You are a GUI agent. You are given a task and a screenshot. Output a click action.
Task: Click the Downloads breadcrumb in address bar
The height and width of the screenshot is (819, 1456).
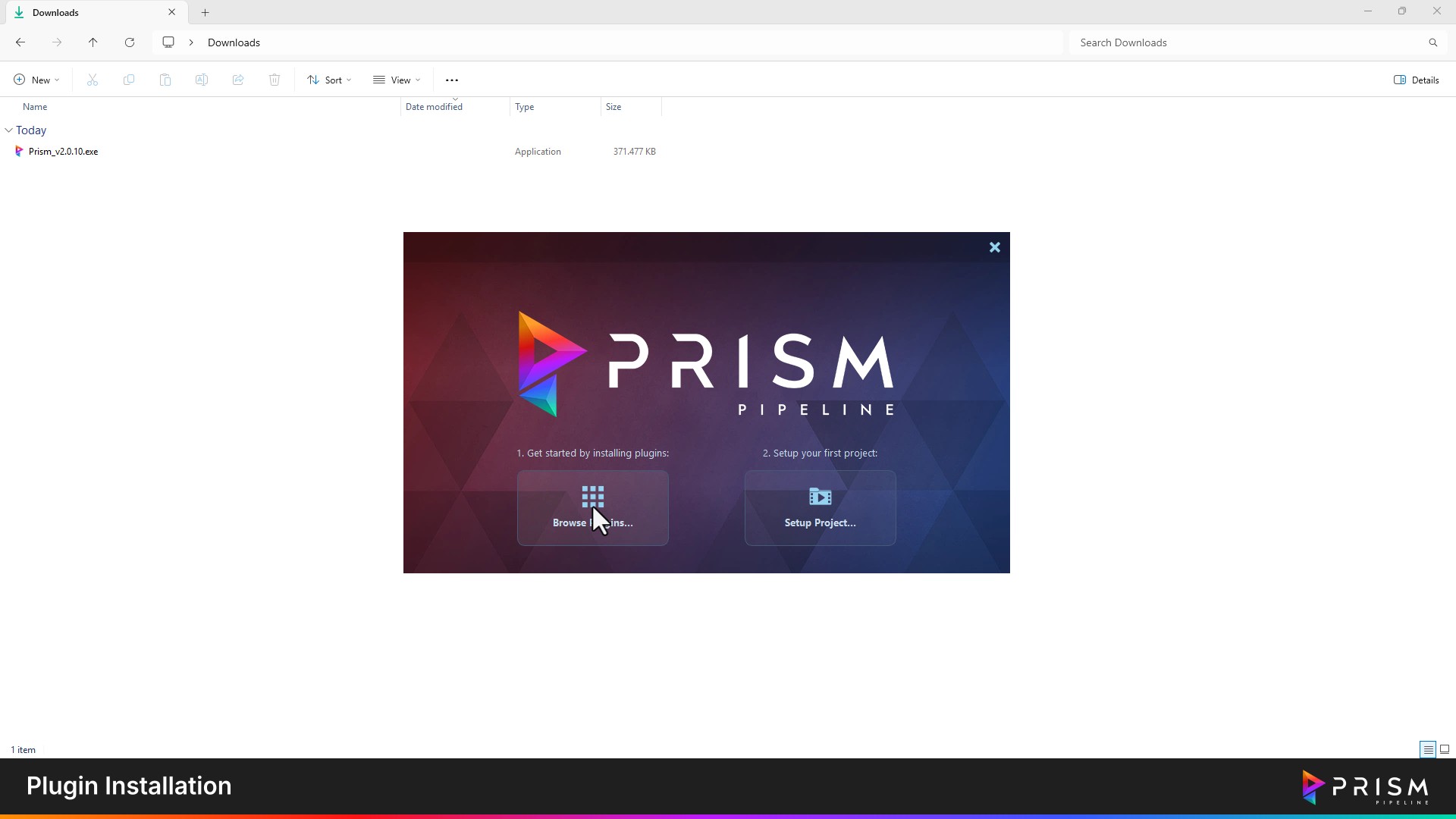point(234,42)
